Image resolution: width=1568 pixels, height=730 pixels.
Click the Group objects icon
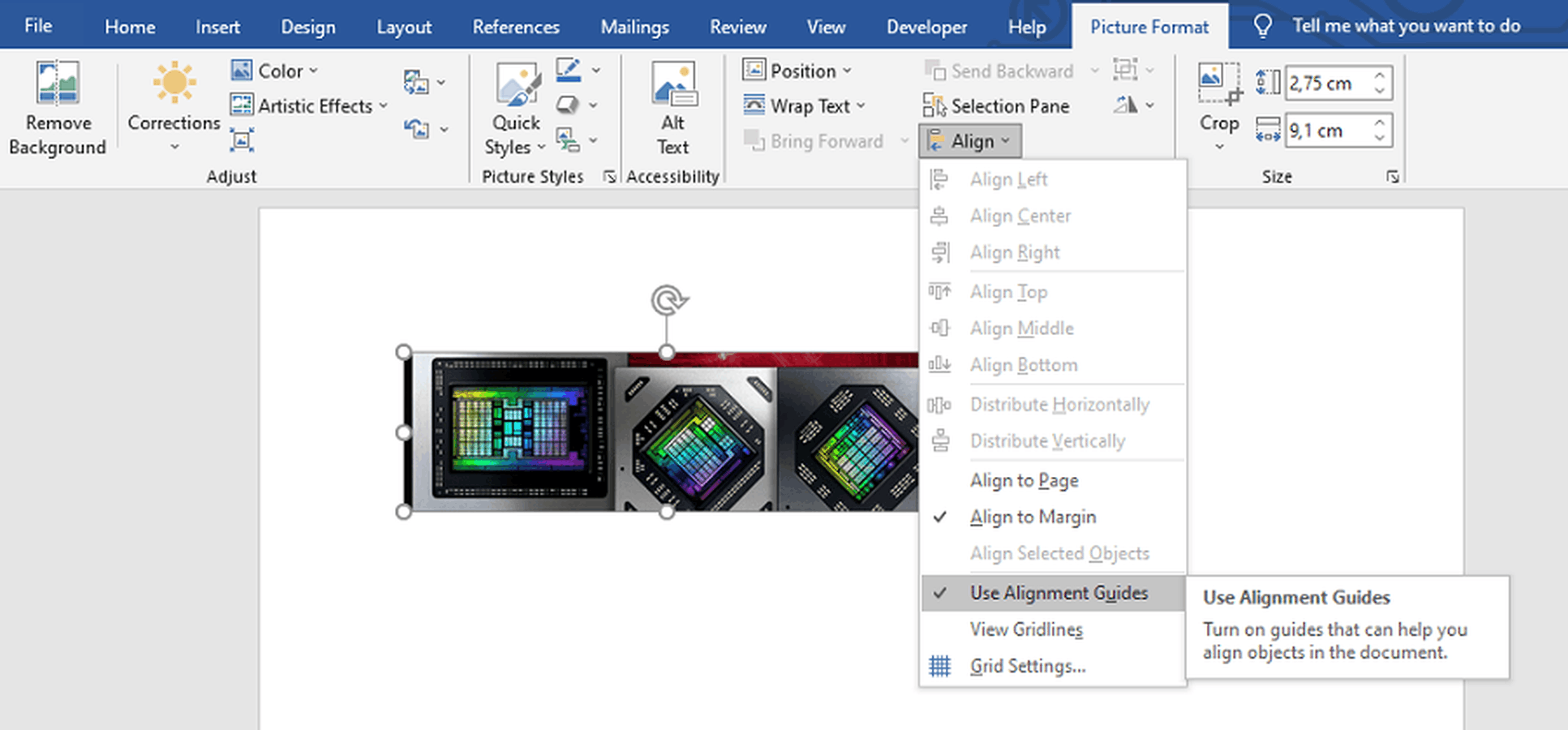[1125, 71]
